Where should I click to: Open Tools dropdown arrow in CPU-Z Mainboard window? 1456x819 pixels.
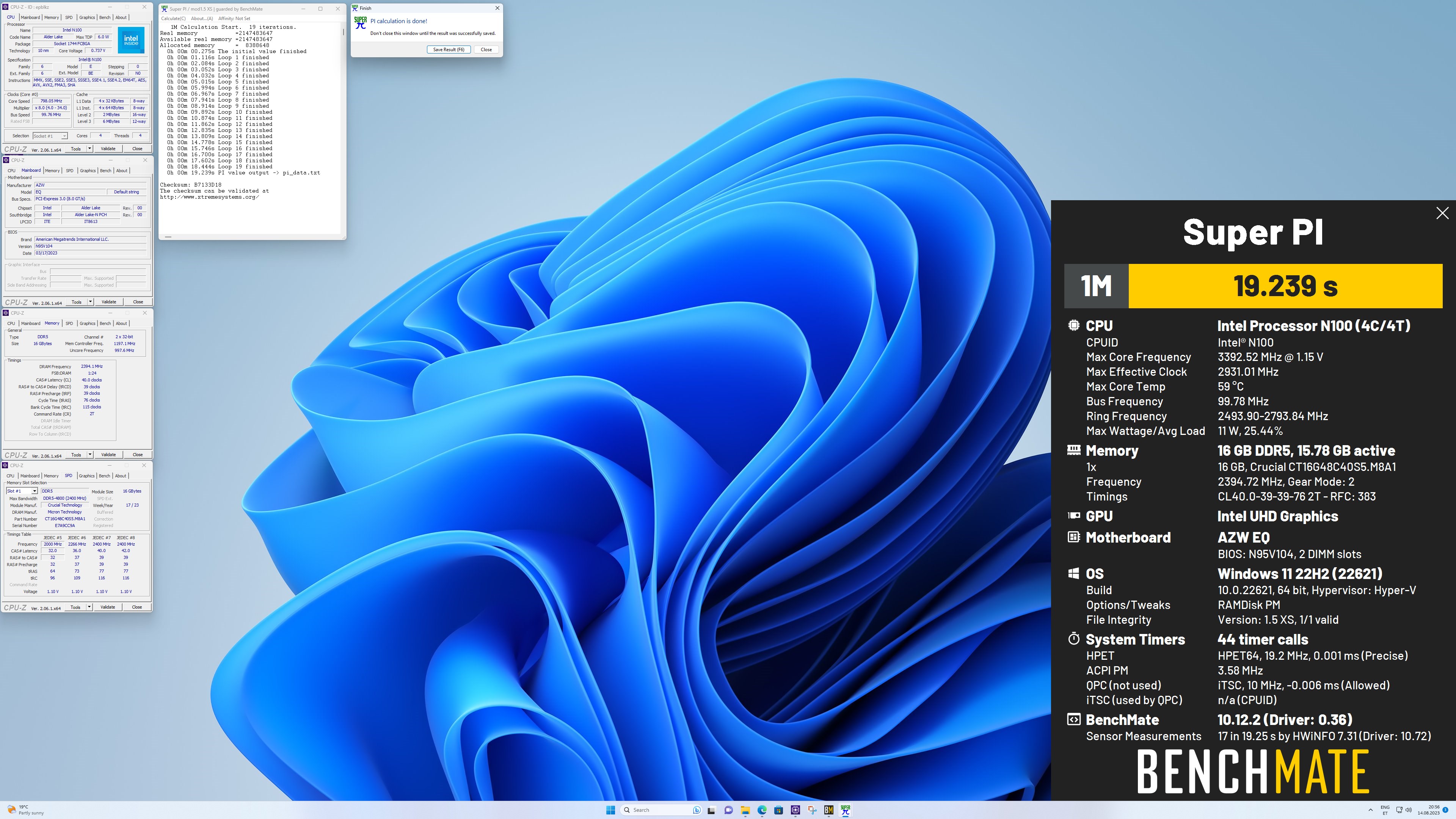point(90,302)
